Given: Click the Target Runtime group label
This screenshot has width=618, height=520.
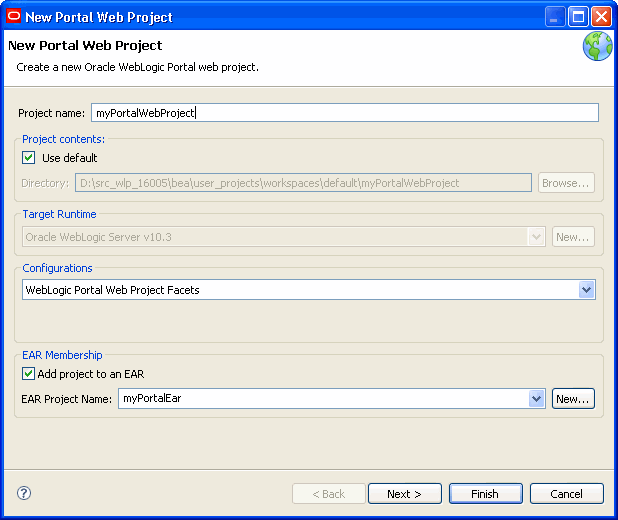Looking at the screenshot, I should coord(59,214).
